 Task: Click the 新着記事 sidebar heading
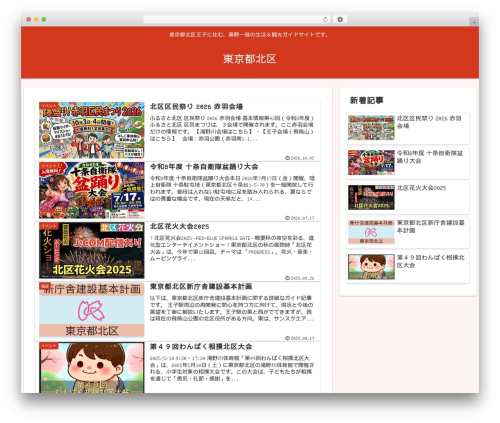pyautogui.click(x=366, y=100)
